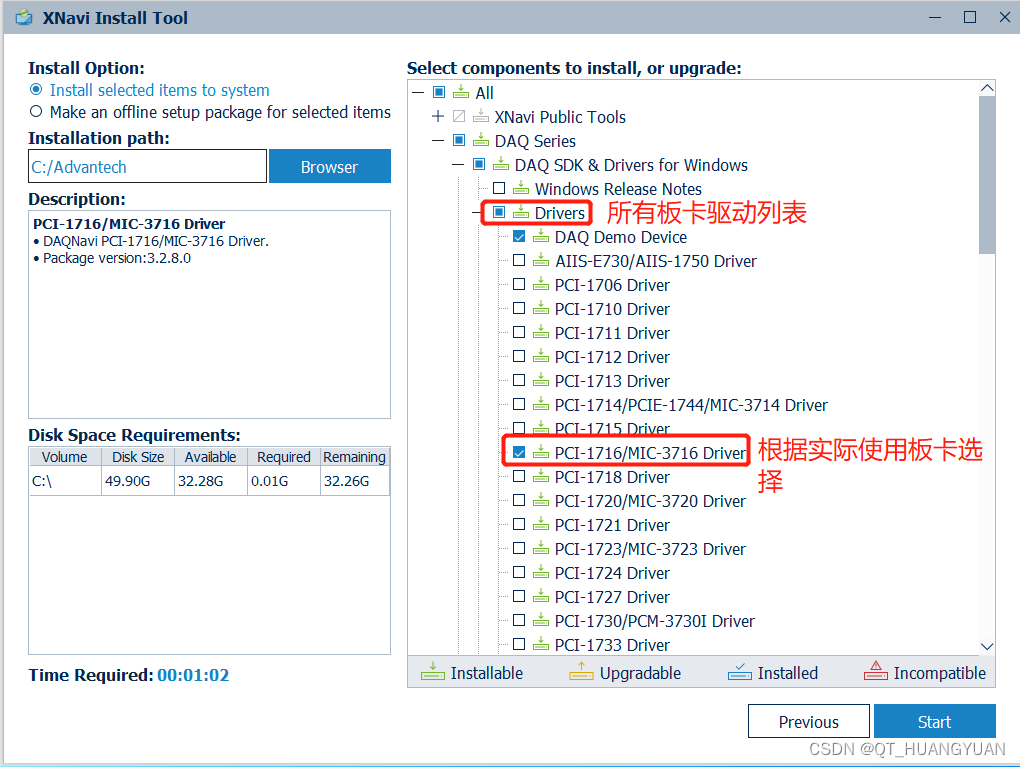
Task: Select Make an offline setup package option
Action: [36, 112]
